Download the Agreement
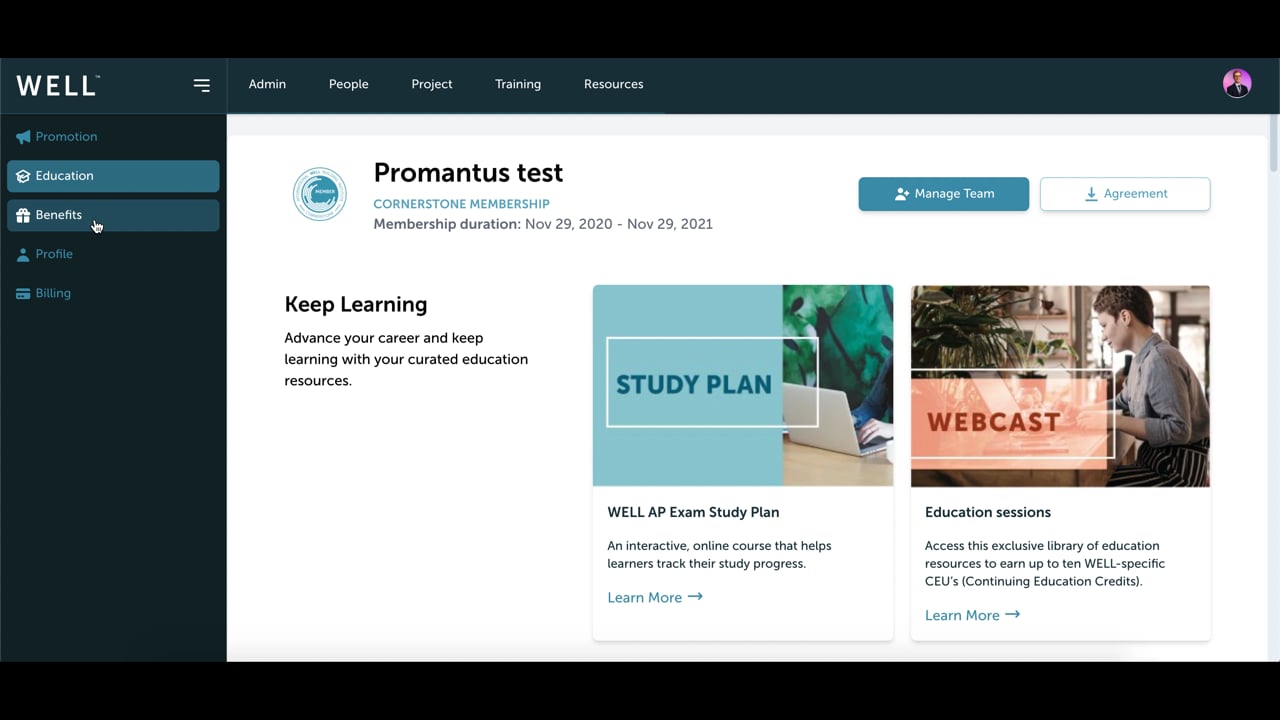This screenshot has width=1280, height=720. (x=1125, y=194)
